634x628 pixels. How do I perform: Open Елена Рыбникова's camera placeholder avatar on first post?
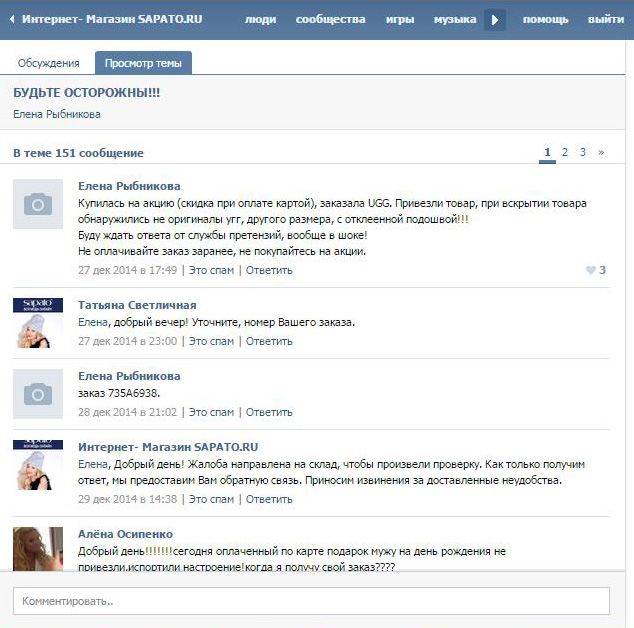click(x=38, y=204)
